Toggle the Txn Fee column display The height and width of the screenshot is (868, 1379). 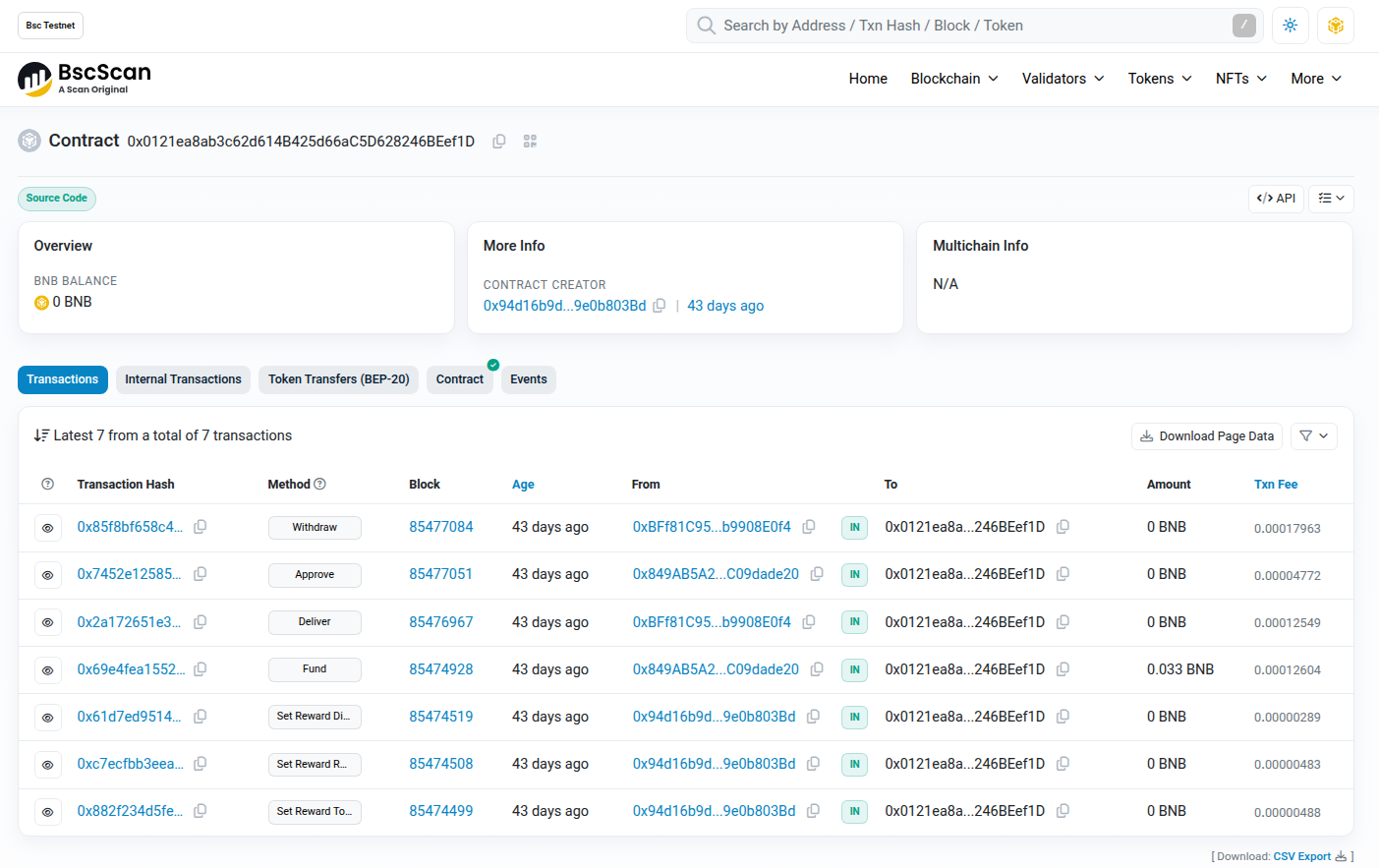click(1276, 485)
